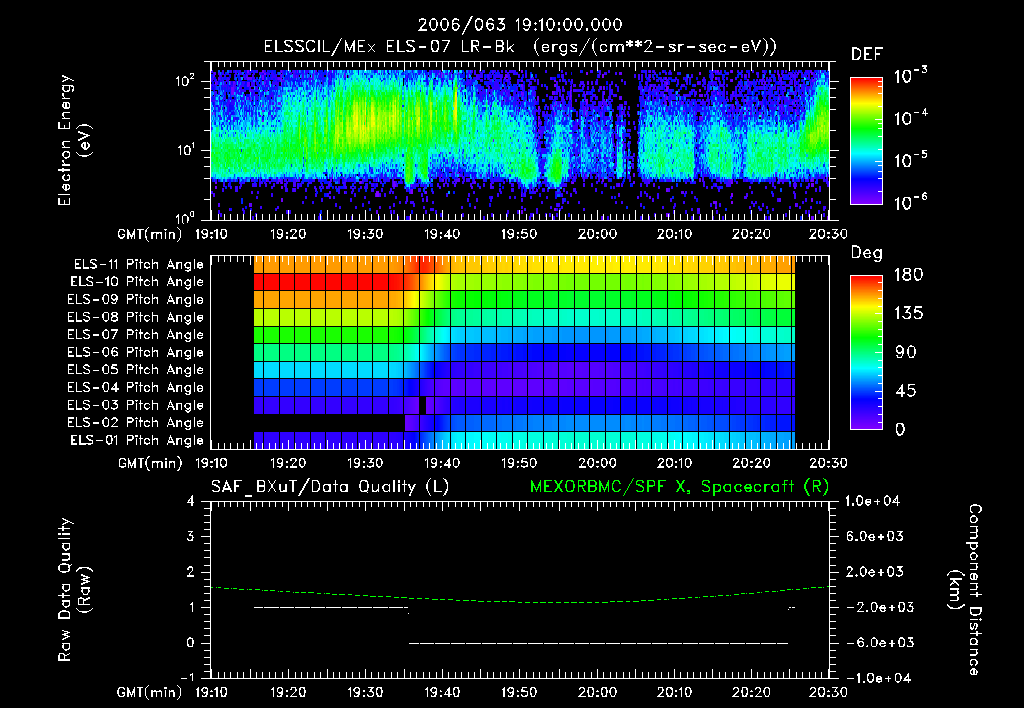The height and width of the screenshot is (708, 1024).
Task: Click the 20:30 tick under bottom panel
Action: (x=828, y=692)
